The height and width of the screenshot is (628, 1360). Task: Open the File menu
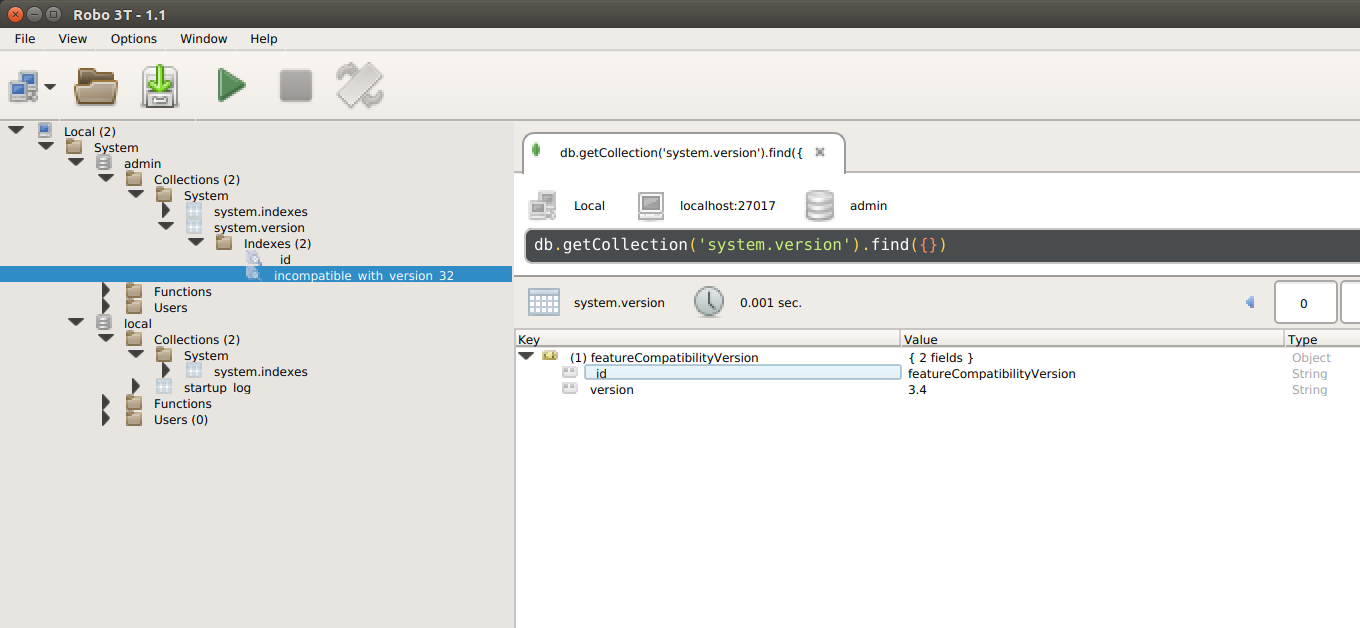click(x=25, y=39)
